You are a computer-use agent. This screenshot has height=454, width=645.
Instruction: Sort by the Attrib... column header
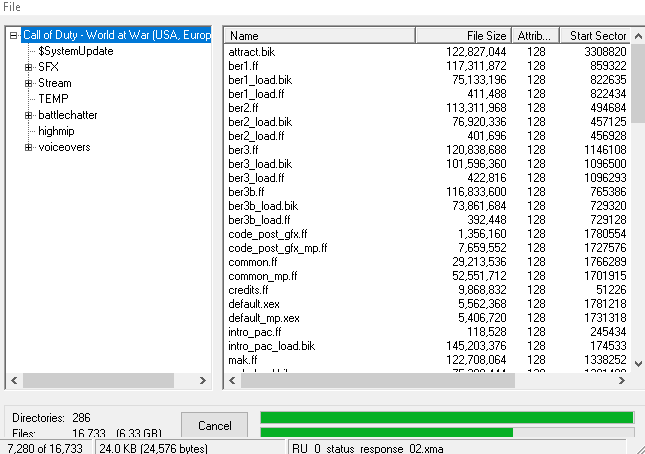(535, 36)
